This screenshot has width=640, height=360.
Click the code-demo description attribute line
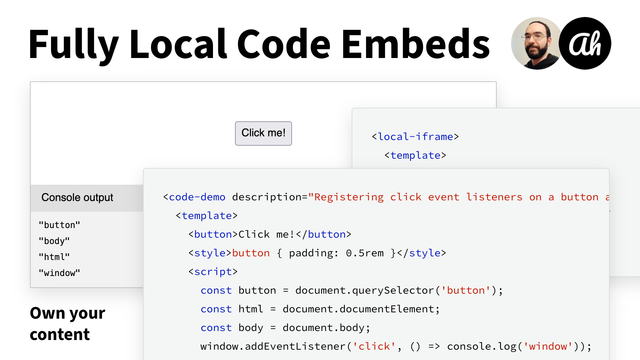(386, 197)
